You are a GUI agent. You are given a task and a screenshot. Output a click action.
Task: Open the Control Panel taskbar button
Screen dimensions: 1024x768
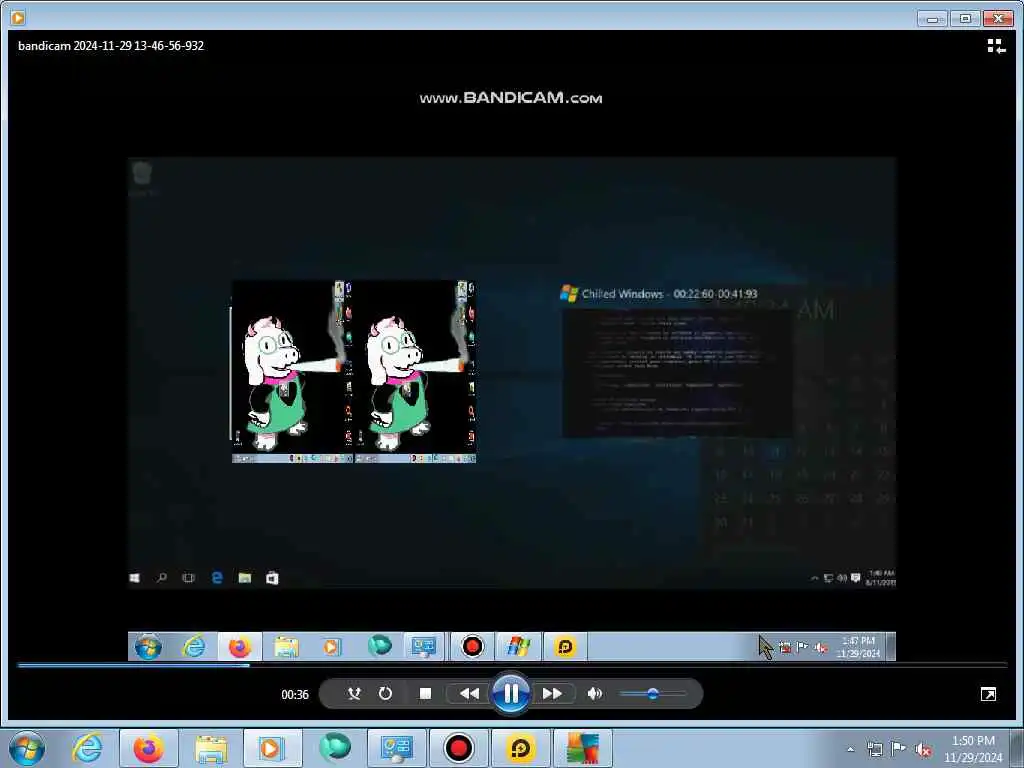pyautogui.click(x=396, y=748)
